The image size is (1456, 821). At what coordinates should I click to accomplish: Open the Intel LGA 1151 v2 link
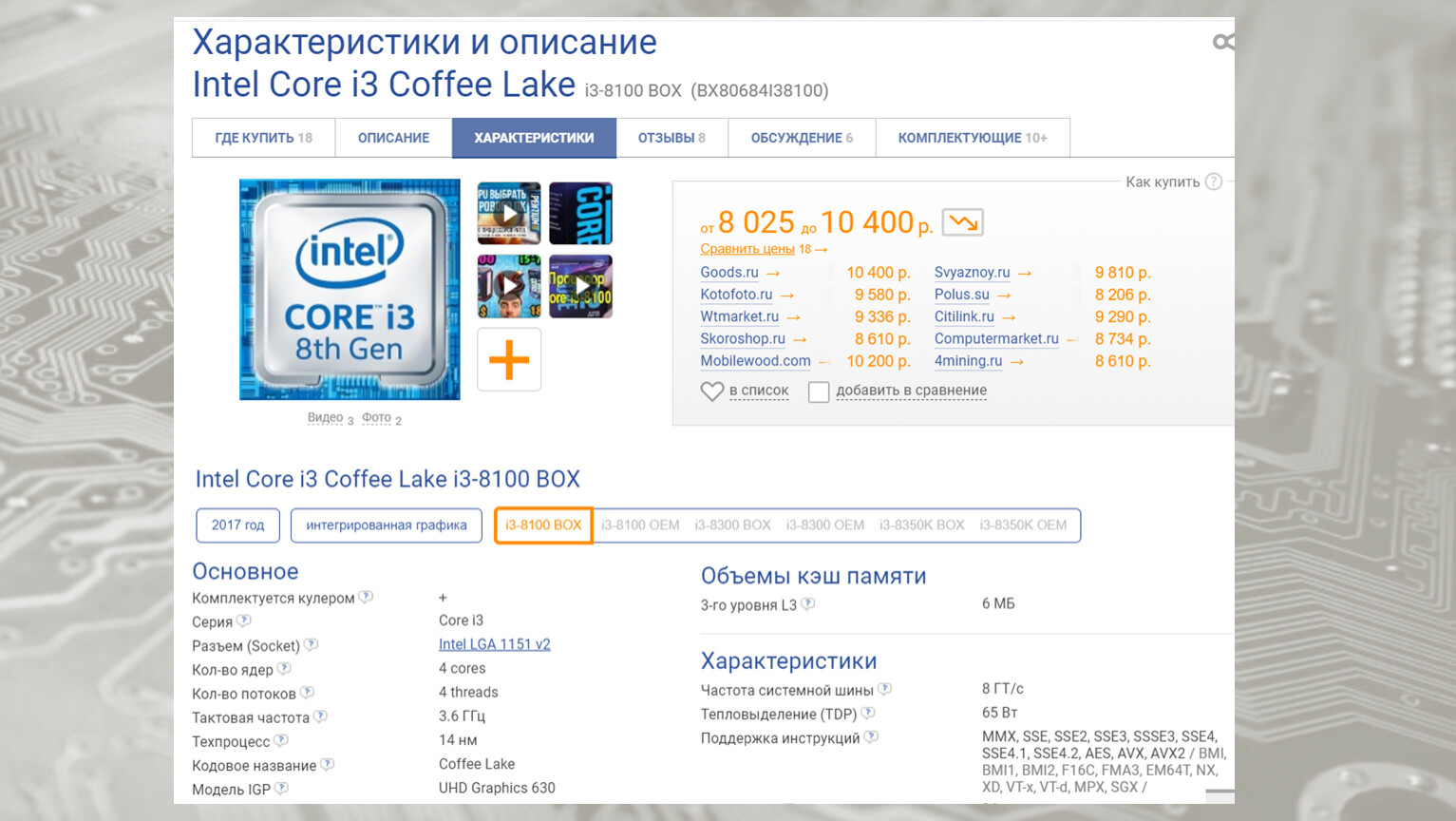click(494, 644)
